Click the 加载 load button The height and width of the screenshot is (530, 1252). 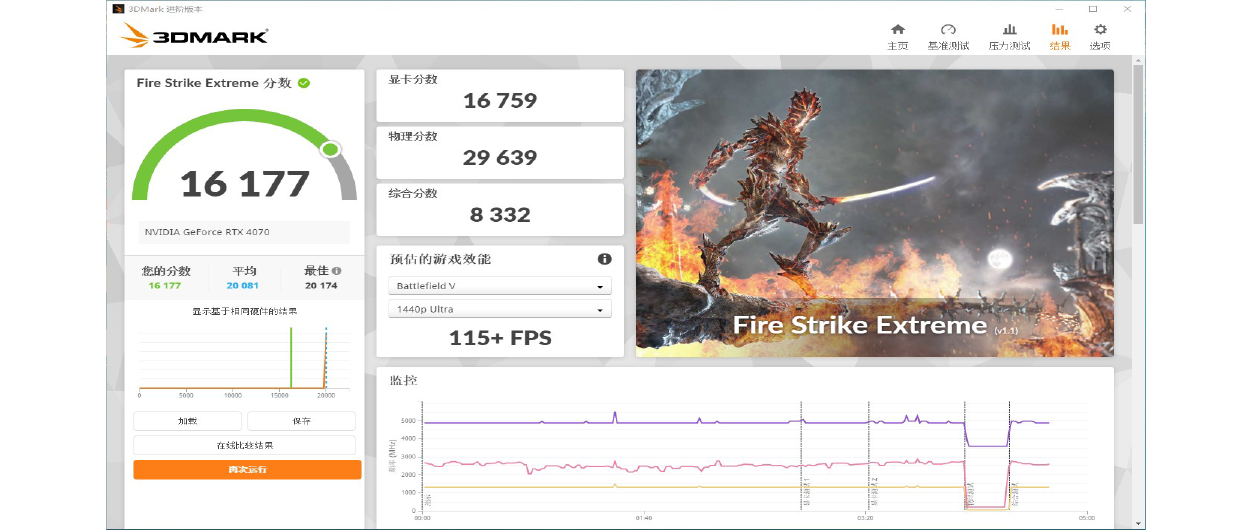click(x=187, y=421)
